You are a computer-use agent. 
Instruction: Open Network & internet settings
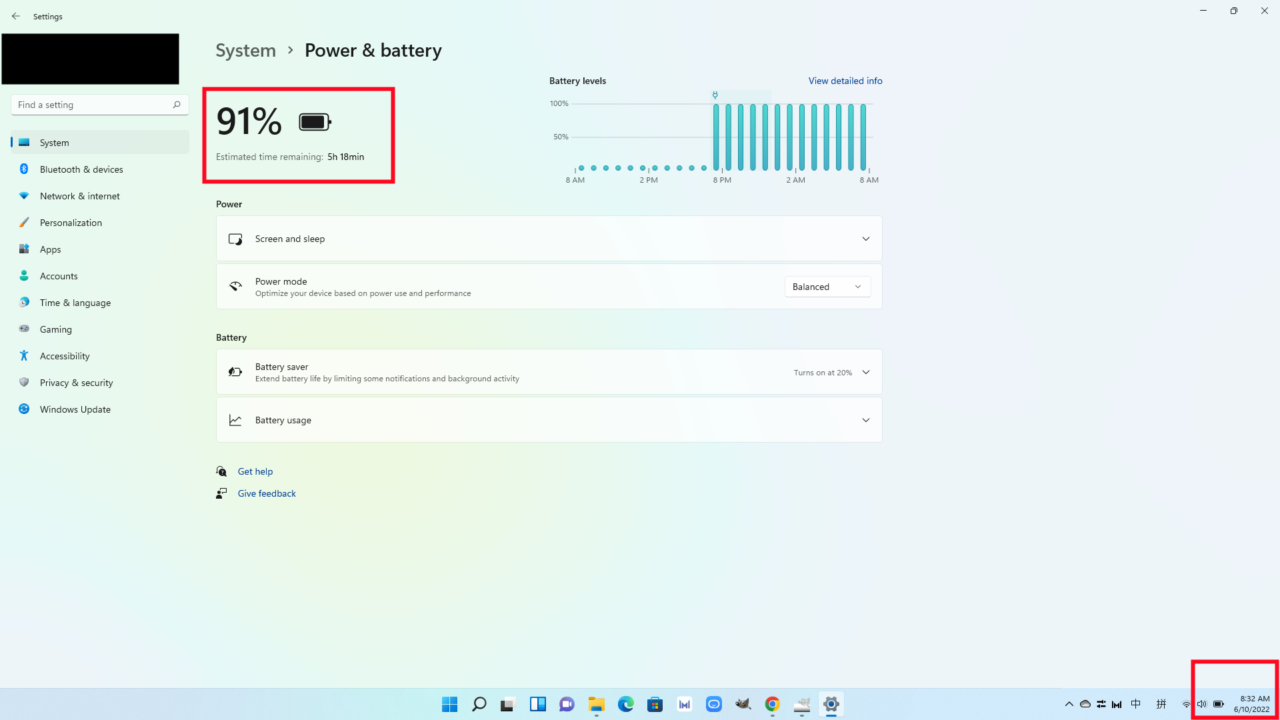tap(100, 196)
